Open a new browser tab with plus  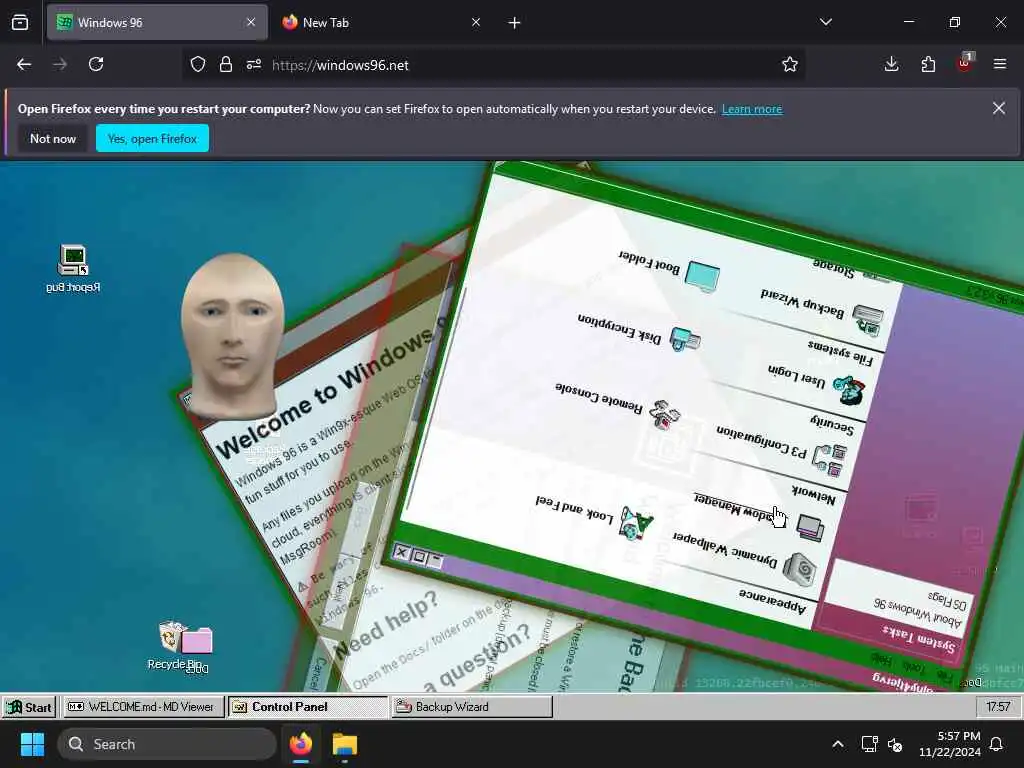click(514, 23)
